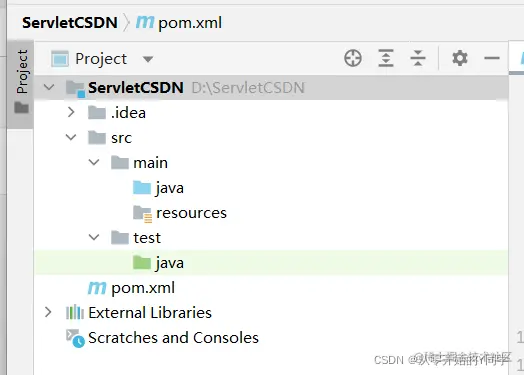Expand the .idea folder chevron
The width and height of the screenshot is (524, 375).
coord(71,112)
